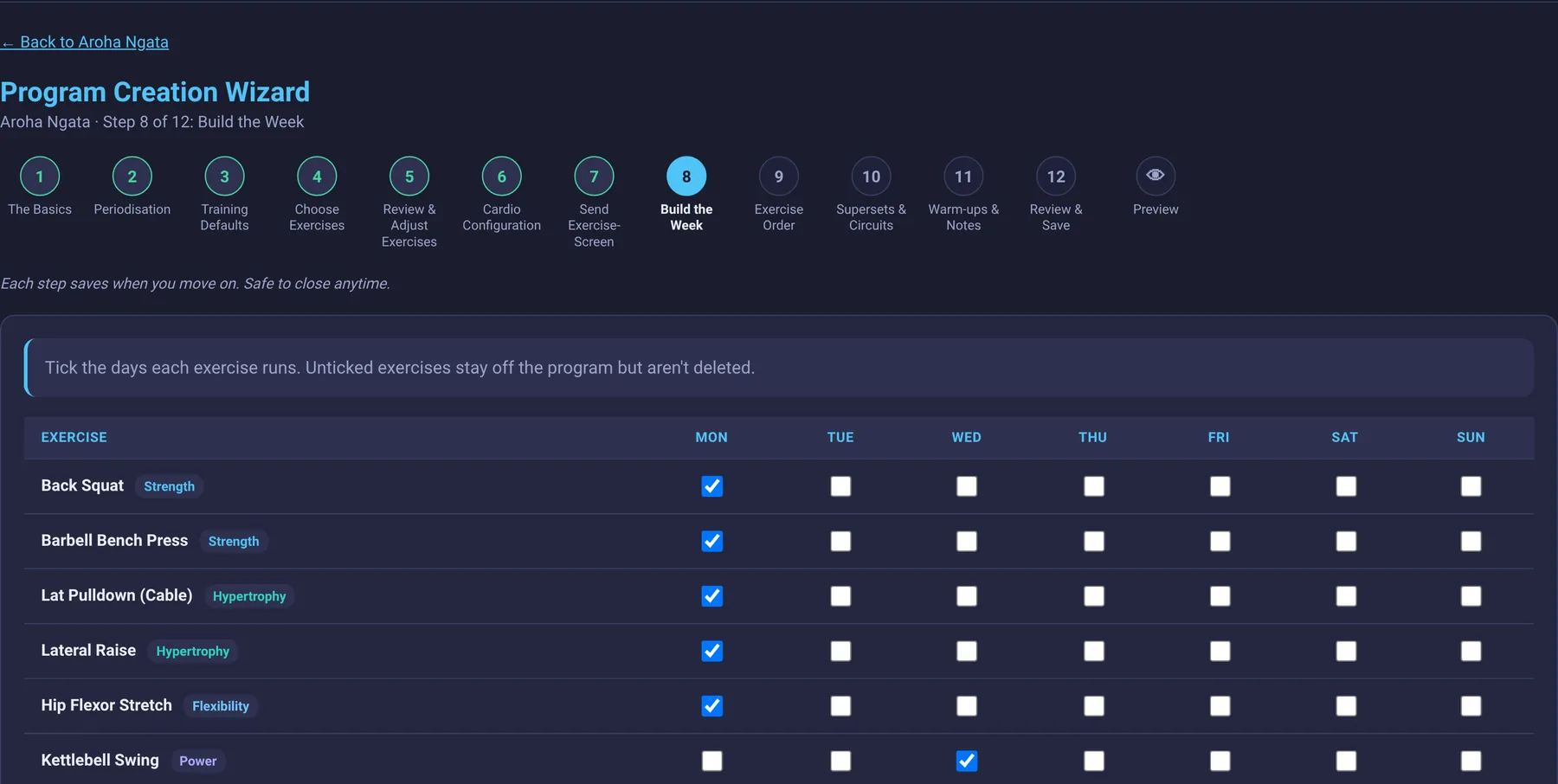Screen dimensions: 1558x784
Task: Untick Lateral Raise on Monday
Action: tap(711, 651)
